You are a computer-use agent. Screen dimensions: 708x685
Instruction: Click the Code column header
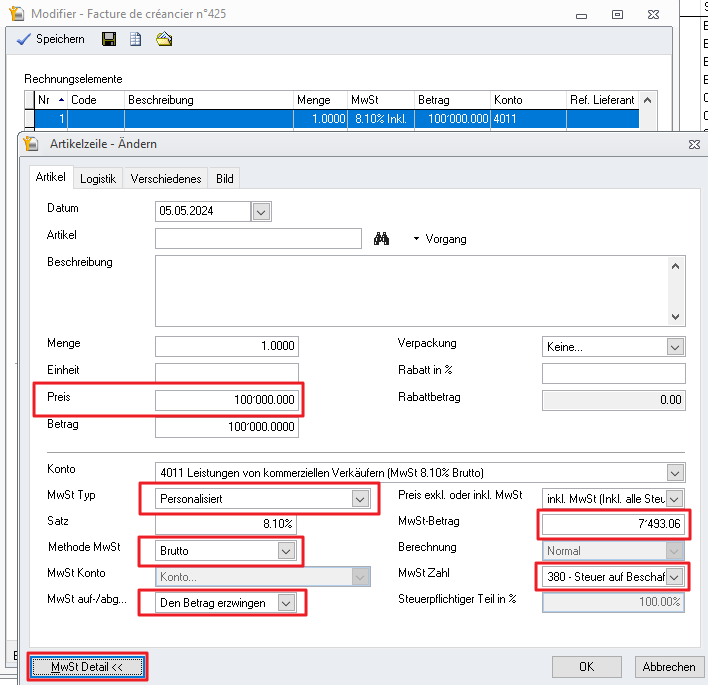96,100
